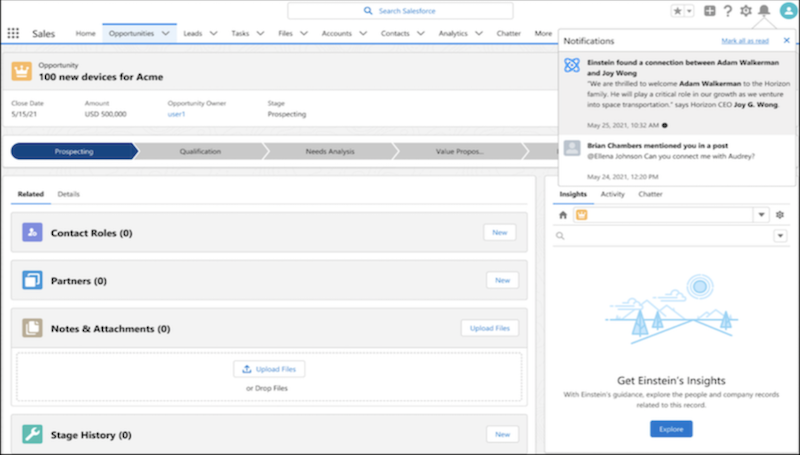800x455 pixels.
Task: Click the Favorites star icon
Action: pos(678,11)
